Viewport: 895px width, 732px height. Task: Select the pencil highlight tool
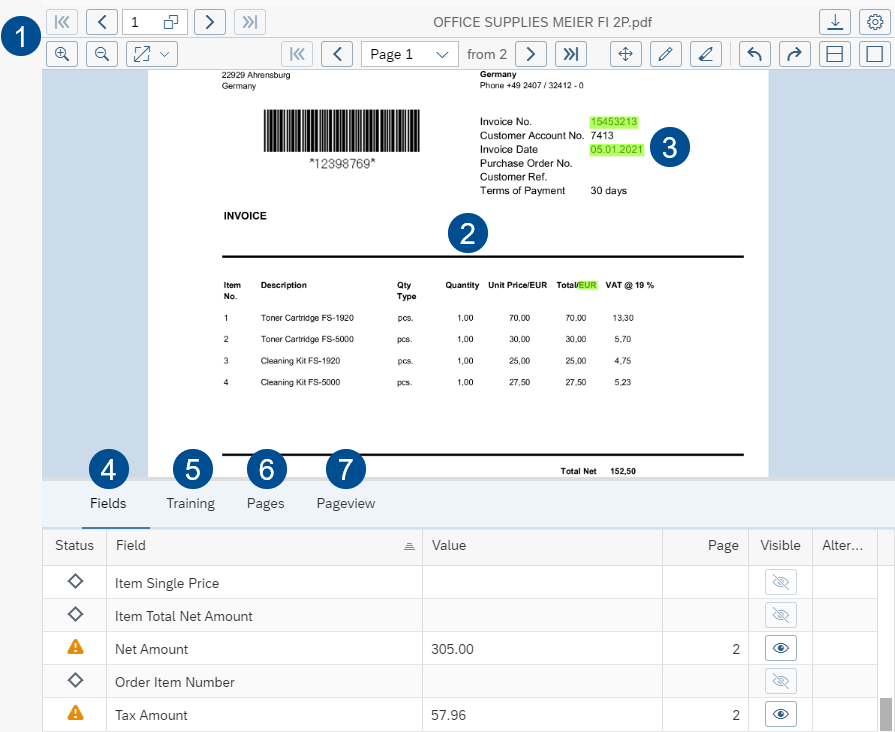(666, 54)
